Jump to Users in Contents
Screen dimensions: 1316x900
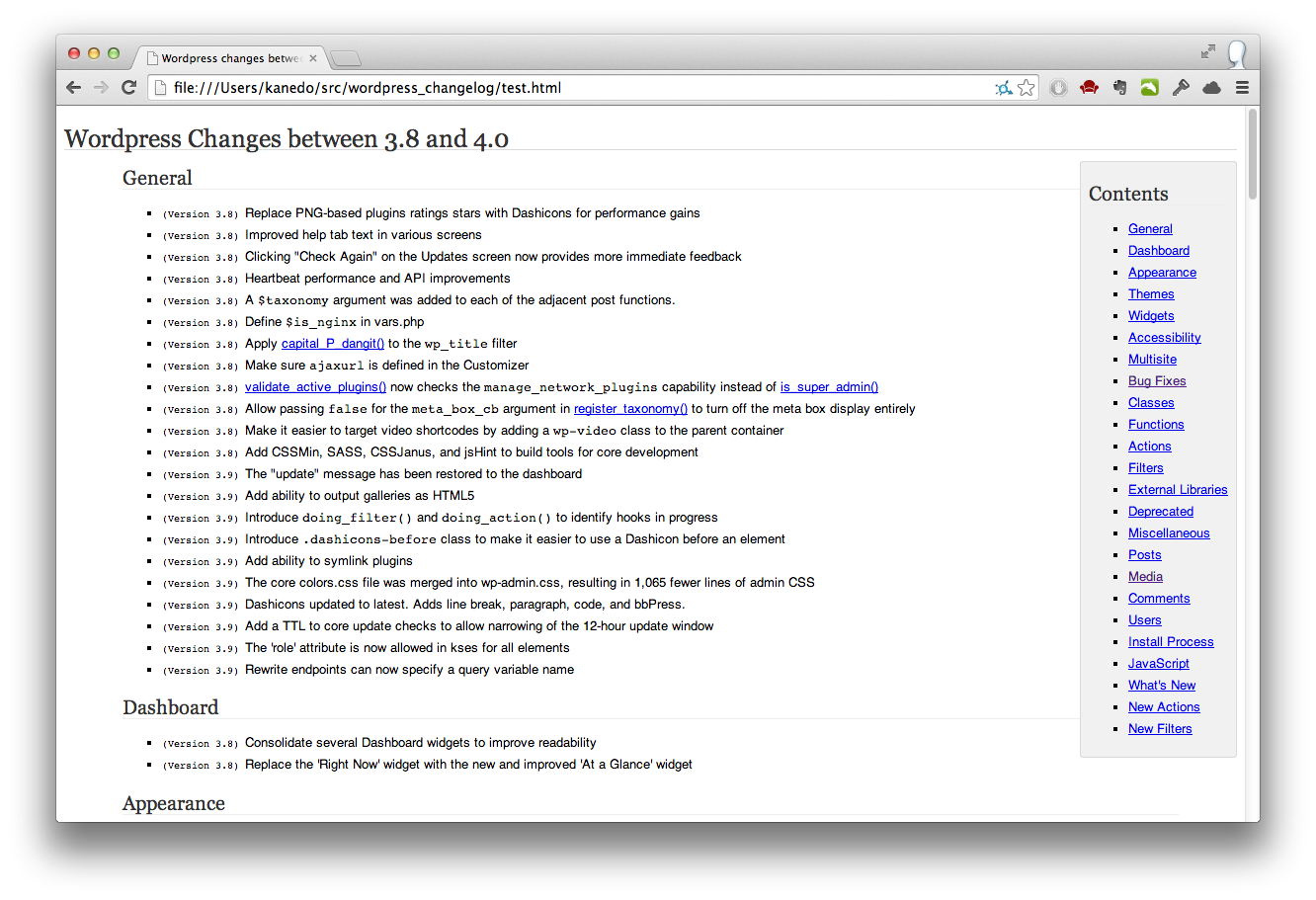click(1144, 619)
